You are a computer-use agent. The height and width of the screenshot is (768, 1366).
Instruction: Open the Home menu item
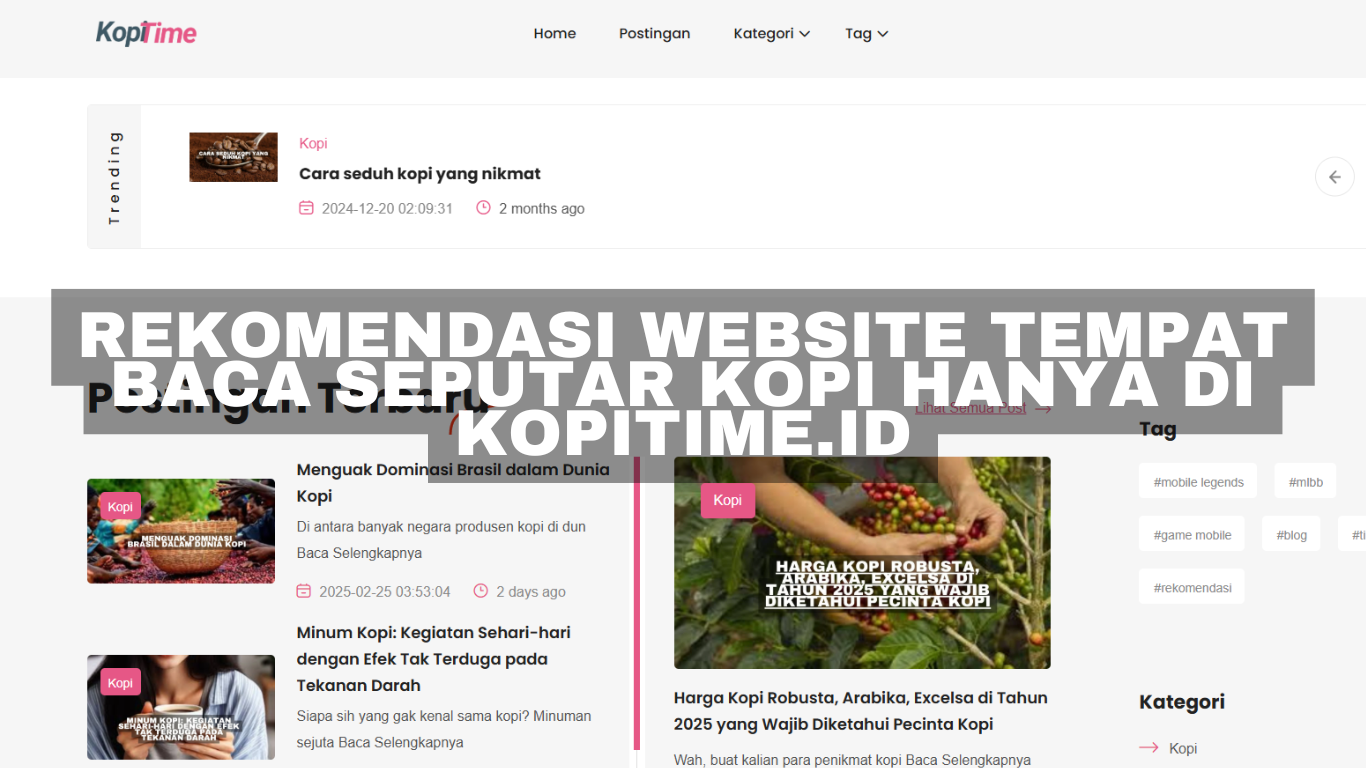(x=555, y=33)
